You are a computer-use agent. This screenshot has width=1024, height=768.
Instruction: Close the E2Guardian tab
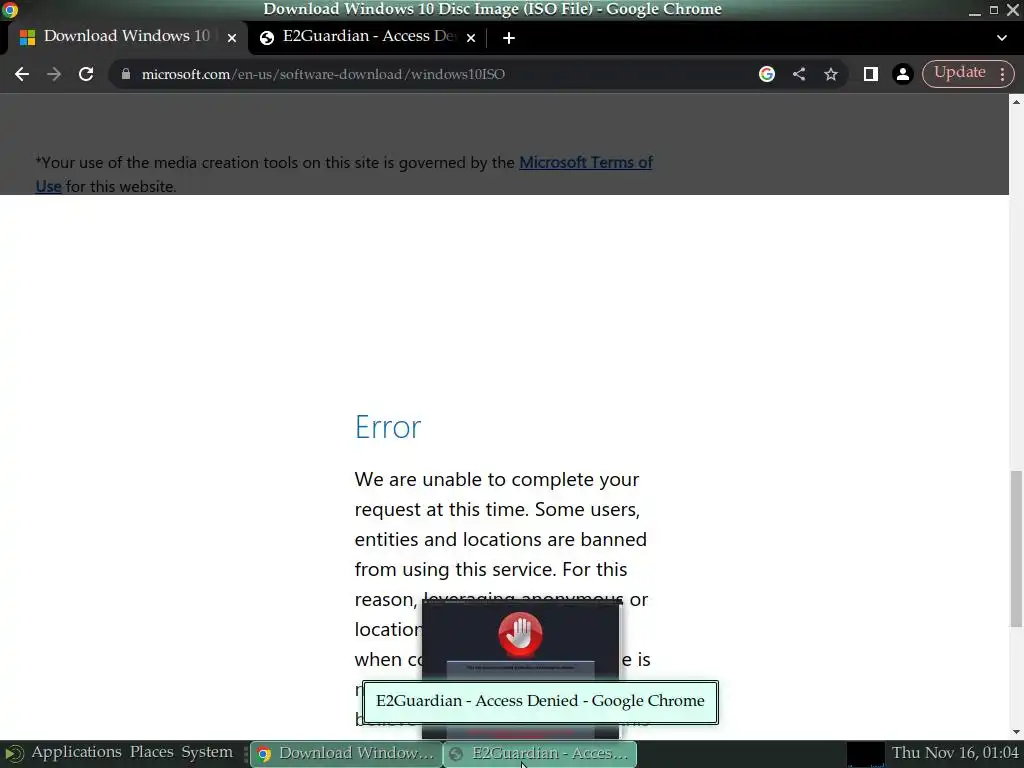point(471,38)
